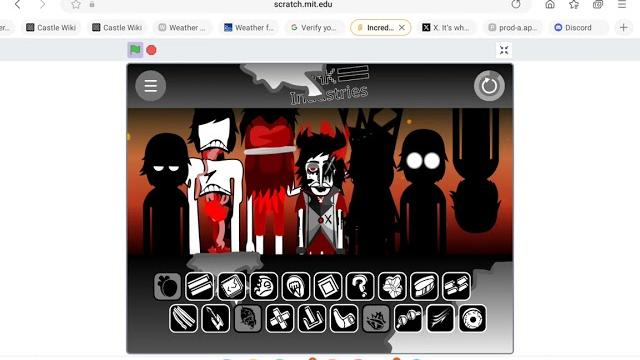Close the Incredibox browser tab
This screenshot has height=360, width=640.
402,27
